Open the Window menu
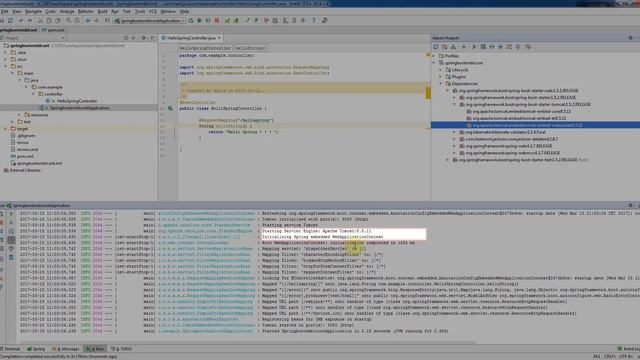The width and height of the screenshot is (640, 360). [x=168, y=11]
